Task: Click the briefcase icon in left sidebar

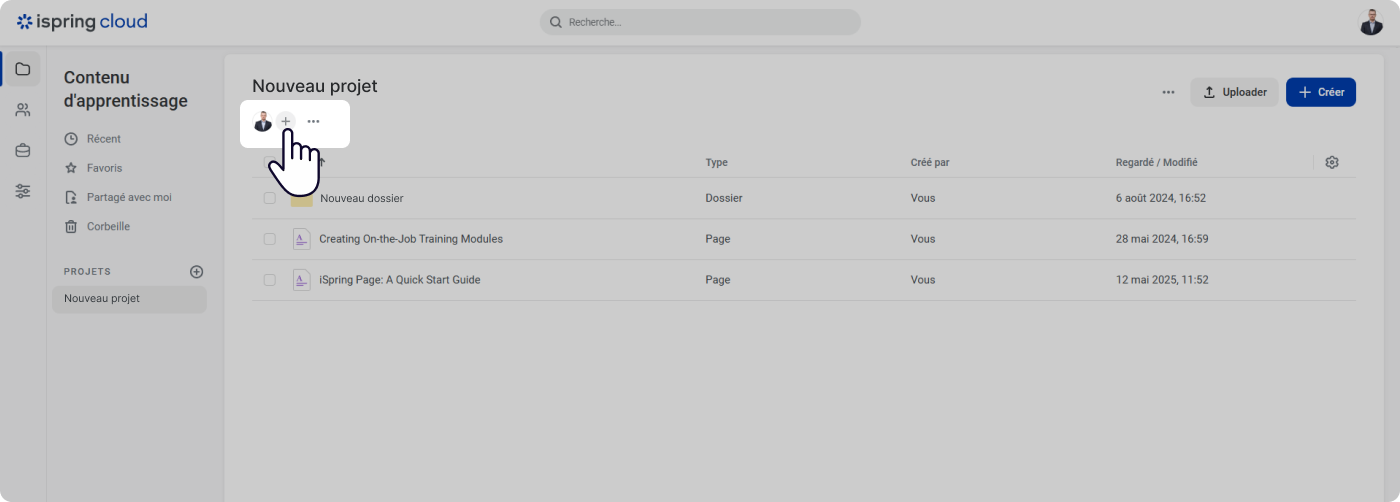Action: [x=22, y=151]
